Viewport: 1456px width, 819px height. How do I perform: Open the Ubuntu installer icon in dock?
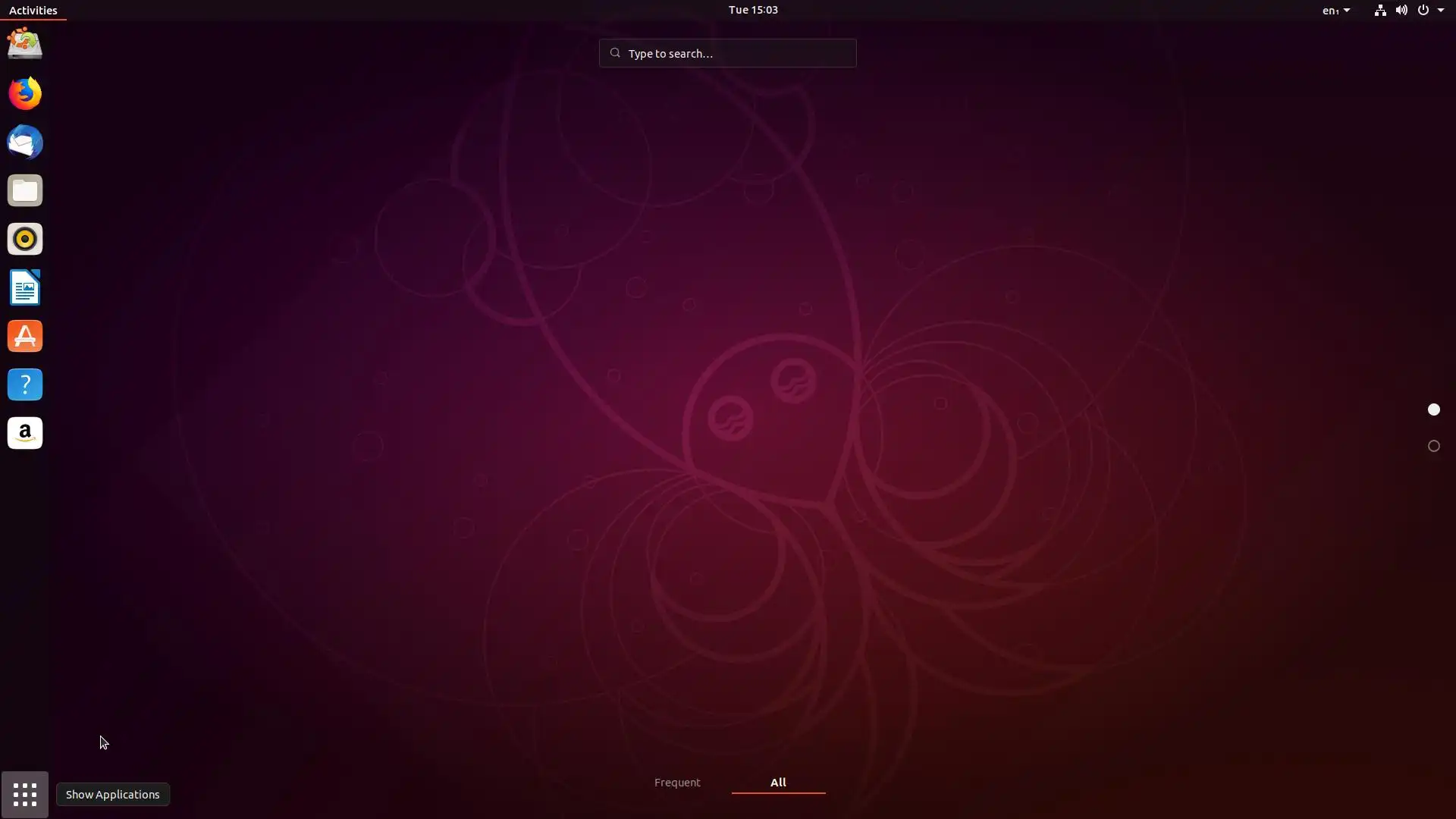click(25, 44)
